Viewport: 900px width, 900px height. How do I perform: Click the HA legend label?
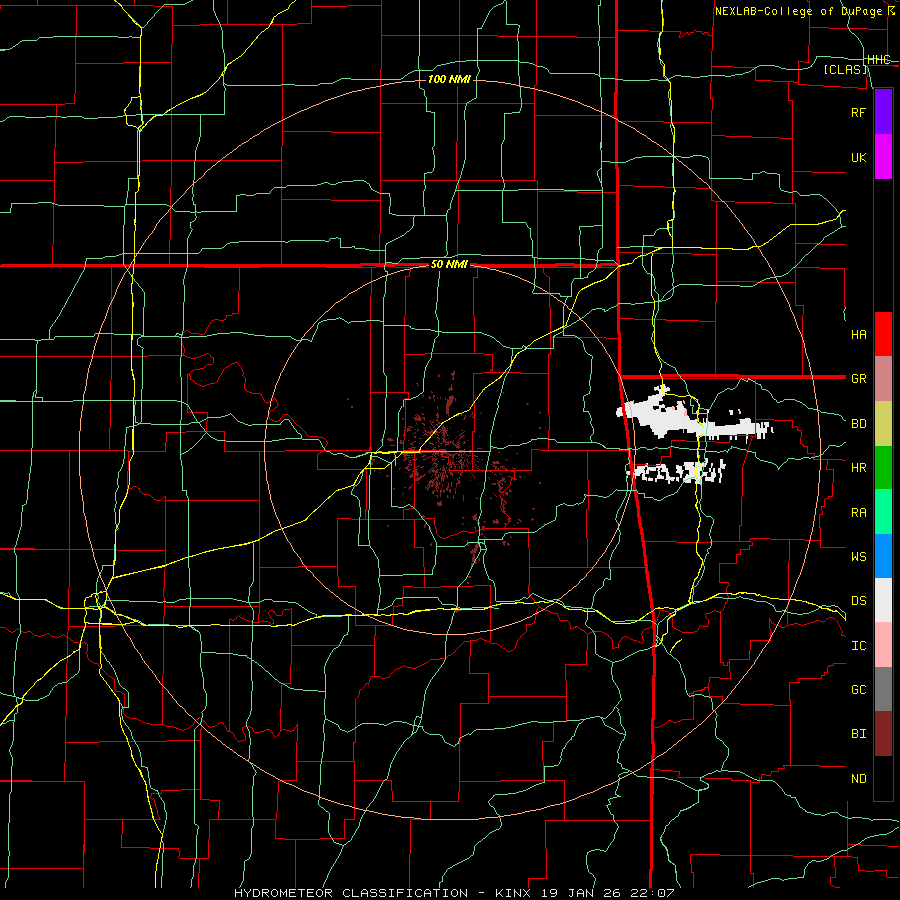pyautogui.click(x=858, y=334)
